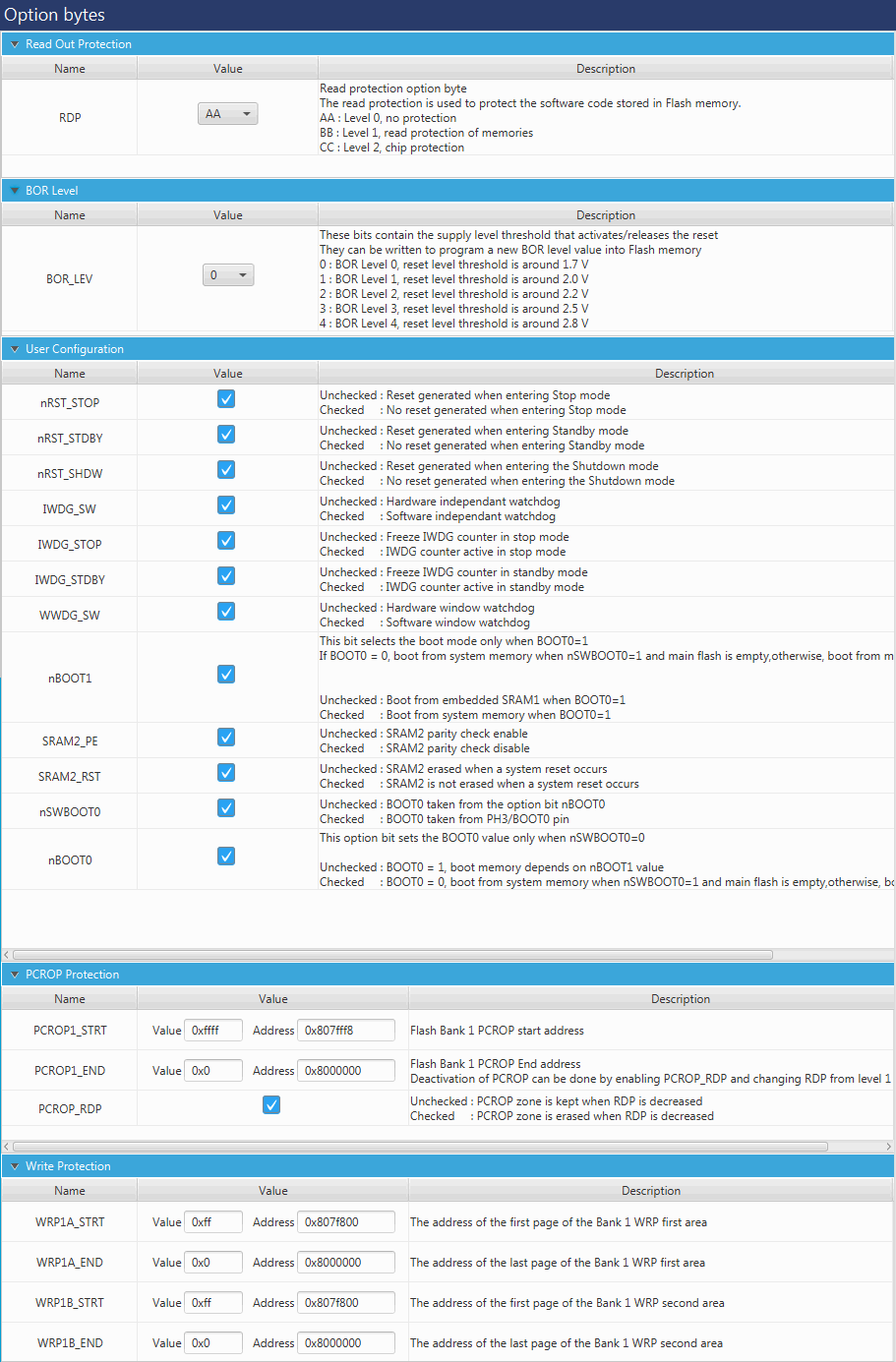
Task: Open the RDP value dropdown
Action: tap(228, 114)
